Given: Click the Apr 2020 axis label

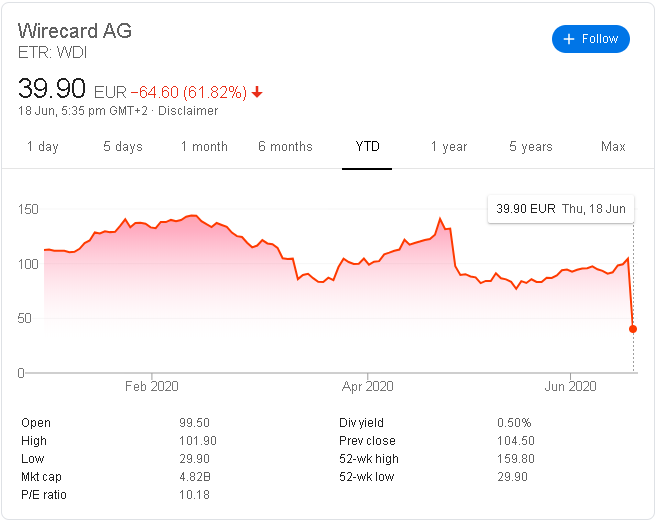Looking at the screenshot, I should tap(367, 386).
